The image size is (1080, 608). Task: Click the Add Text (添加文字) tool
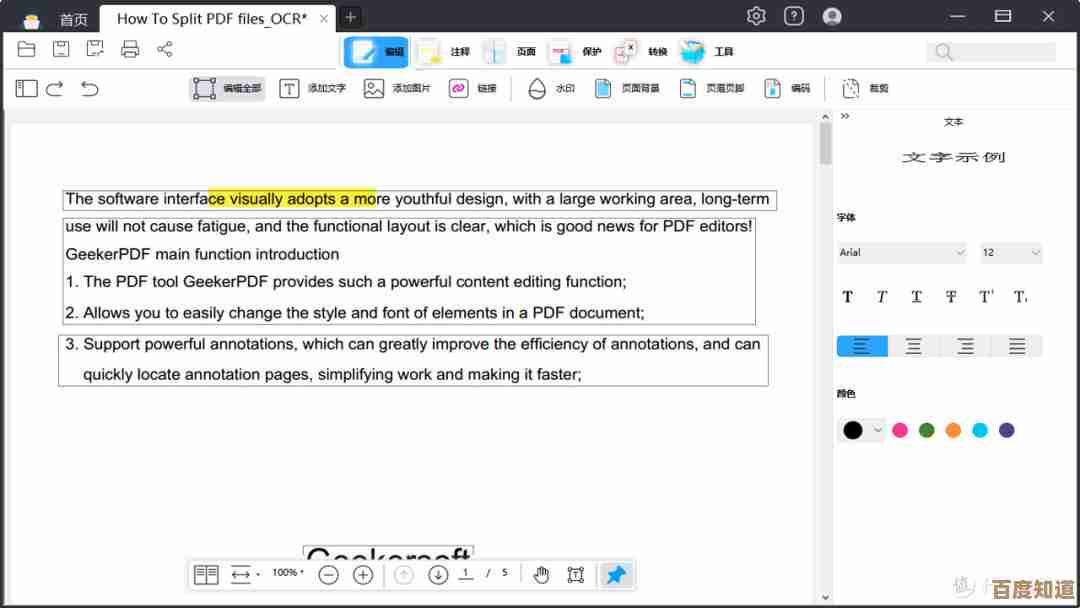(x=312, y=89)
